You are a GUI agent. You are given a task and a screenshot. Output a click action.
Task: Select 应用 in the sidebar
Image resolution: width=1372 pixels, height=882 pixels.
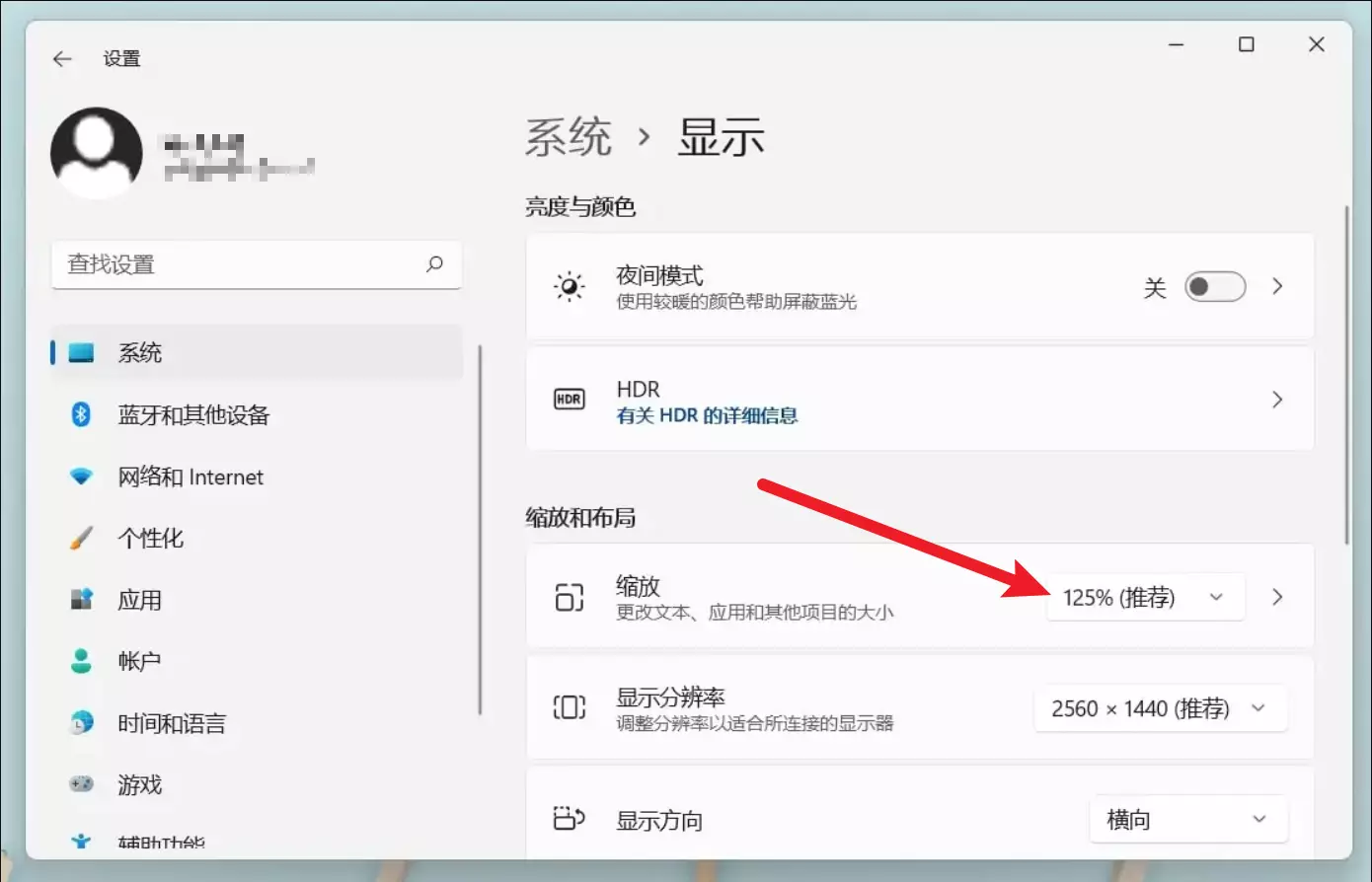click(257, 599)
